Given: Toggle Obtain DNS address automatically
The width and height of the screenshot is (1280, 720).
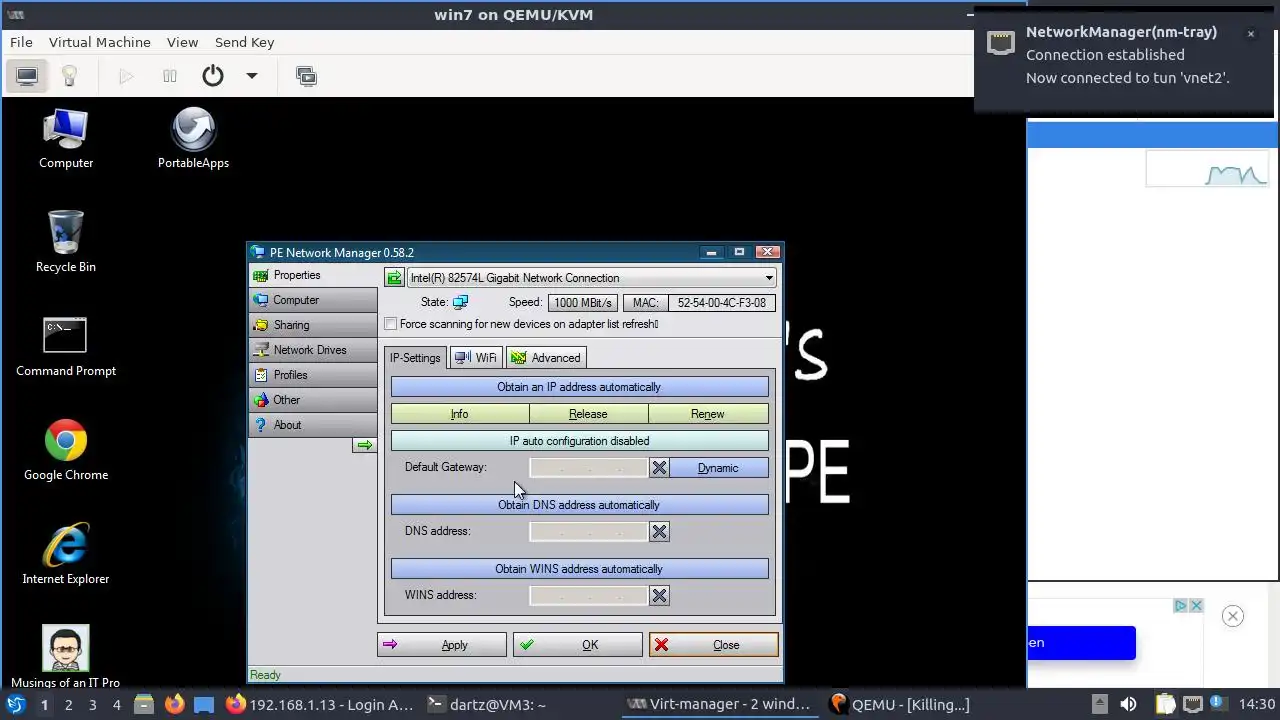Looking at the screenshot, I should [x=579, y=505].
